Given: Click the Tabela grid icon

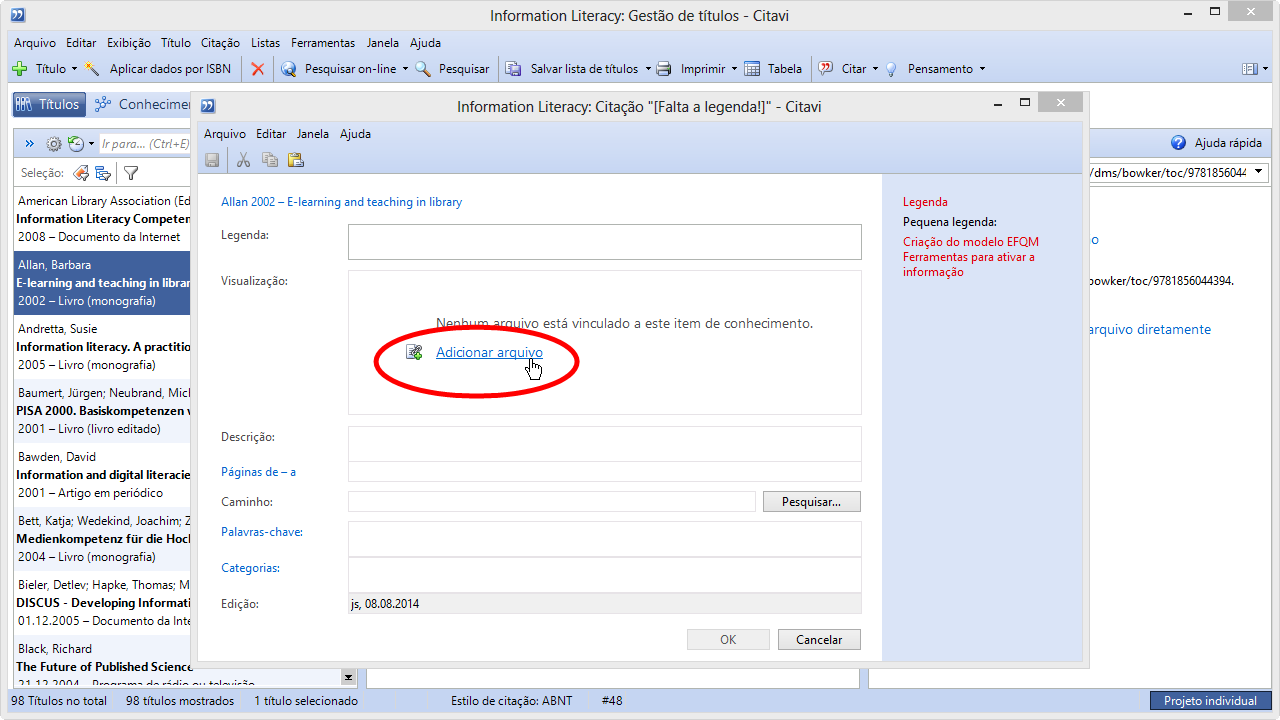Looking at the screenshot, I should pyautogui.click(x=754, y=69).
